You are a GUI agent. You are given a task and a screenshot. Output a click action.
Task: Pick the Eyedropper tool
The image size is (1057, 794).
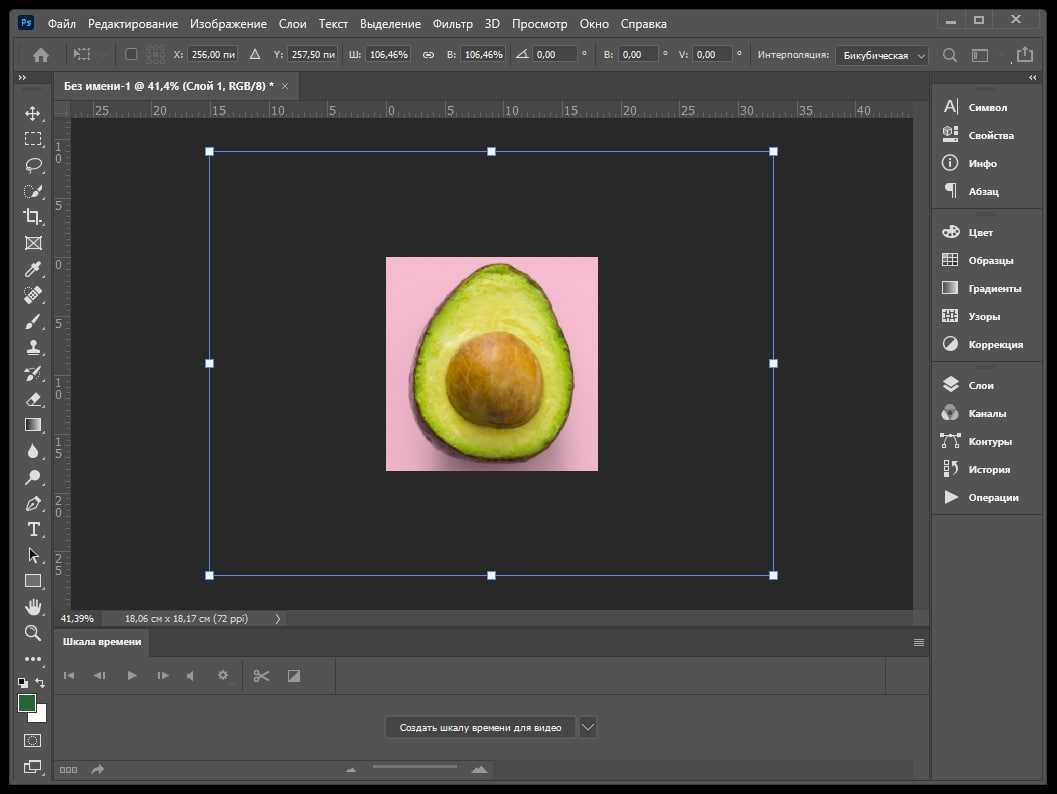tap(33, 269)
